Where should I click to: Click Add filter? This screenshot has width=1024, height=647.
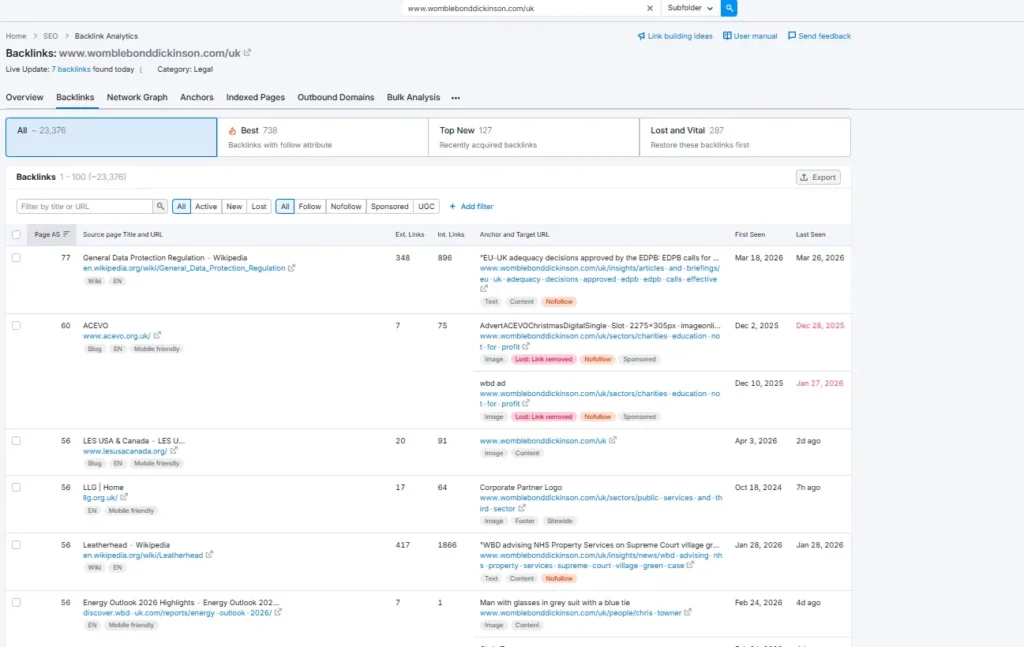click(472, 206)
